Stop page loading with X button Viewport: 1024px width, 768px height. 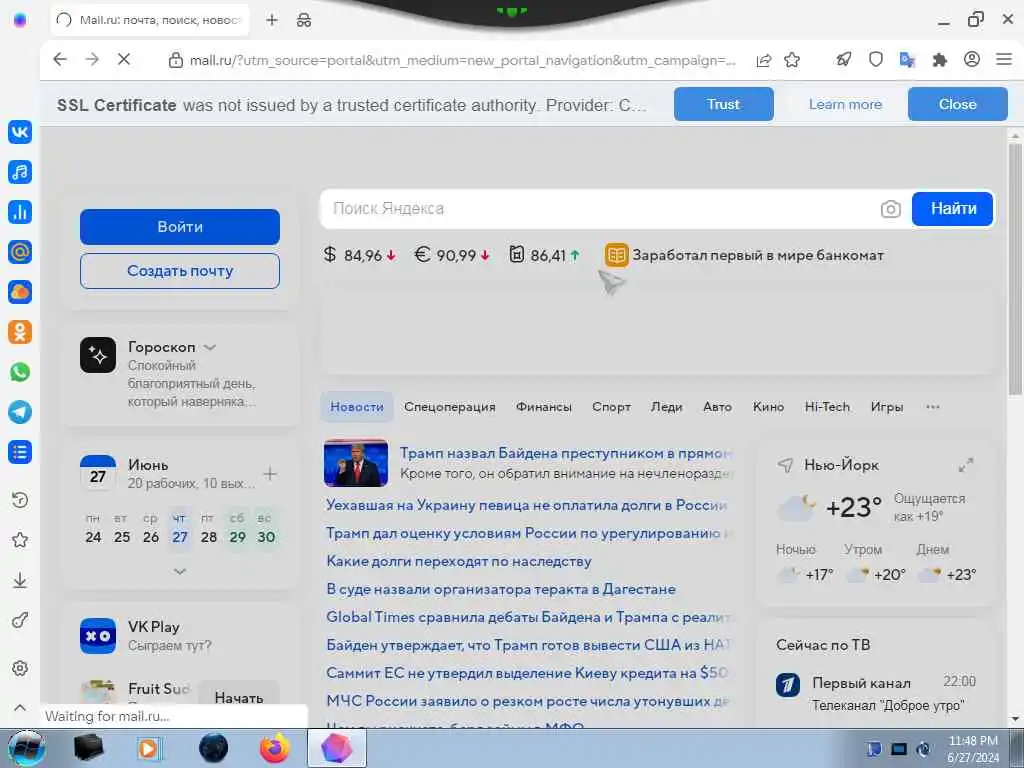(123, 59)
